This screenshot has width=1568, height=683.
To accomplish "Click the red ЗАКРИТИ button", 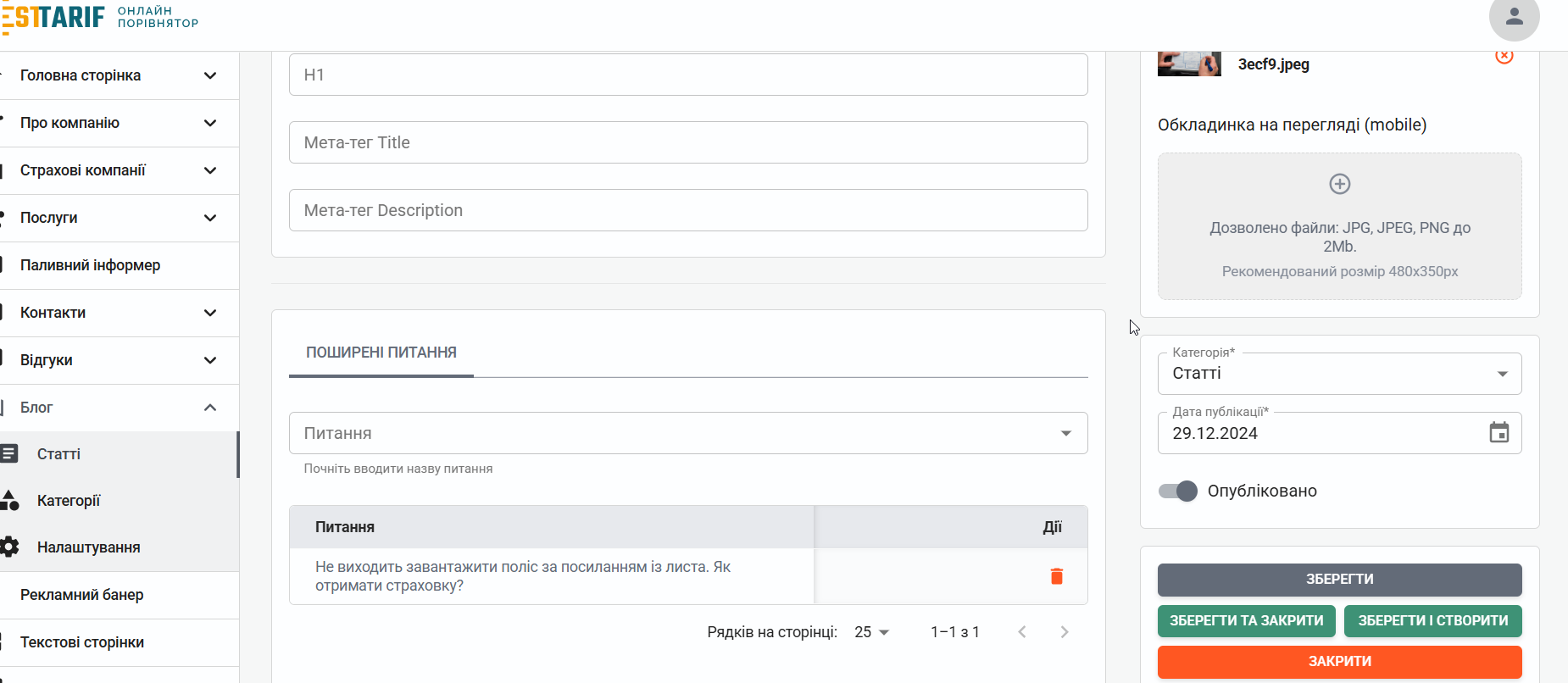I will (x=1339, y=662).
